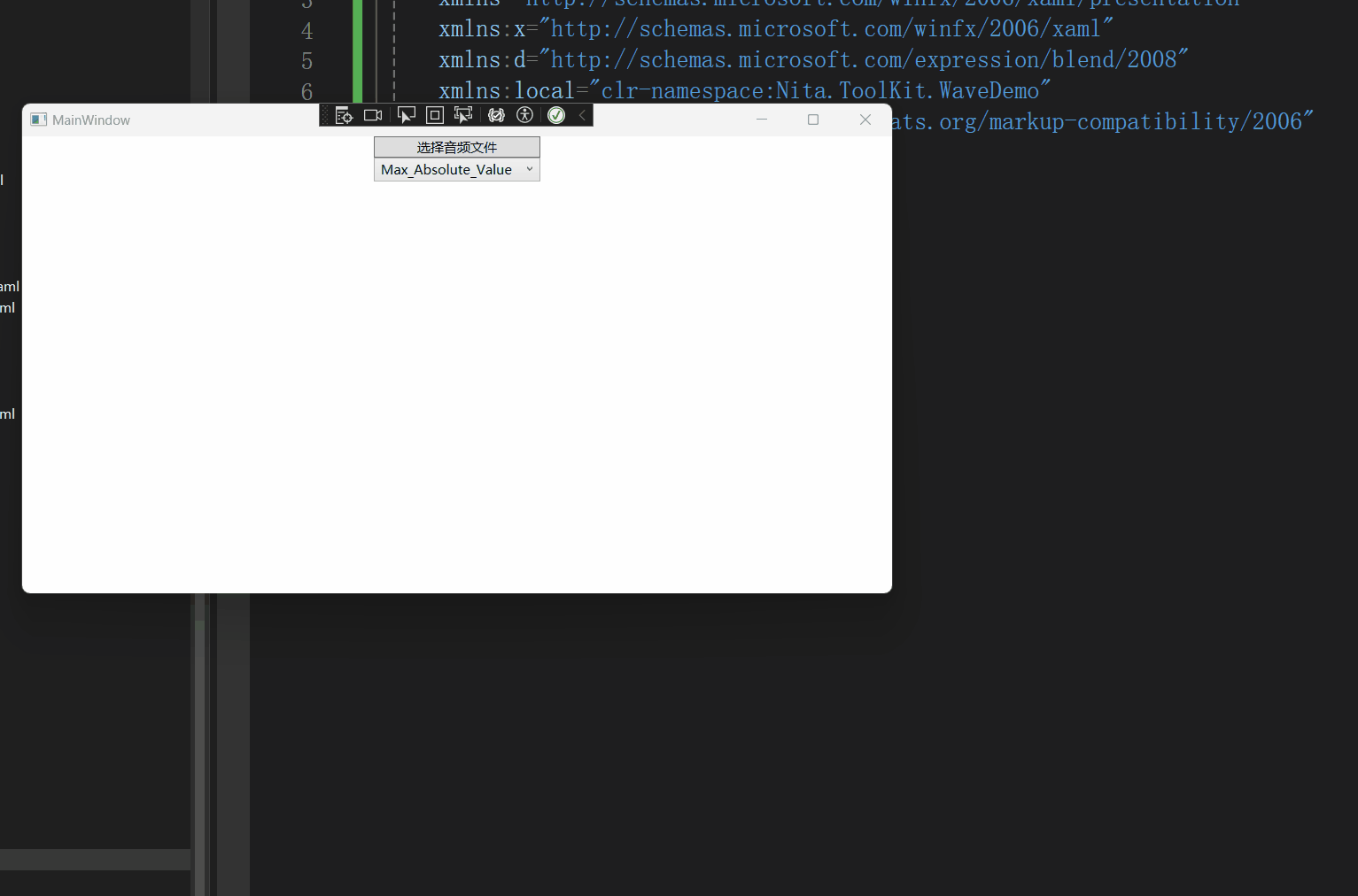Viewport: 1358px width, 896px height.
Task: Click line number 5 in the editor
Action: (307, 60)
